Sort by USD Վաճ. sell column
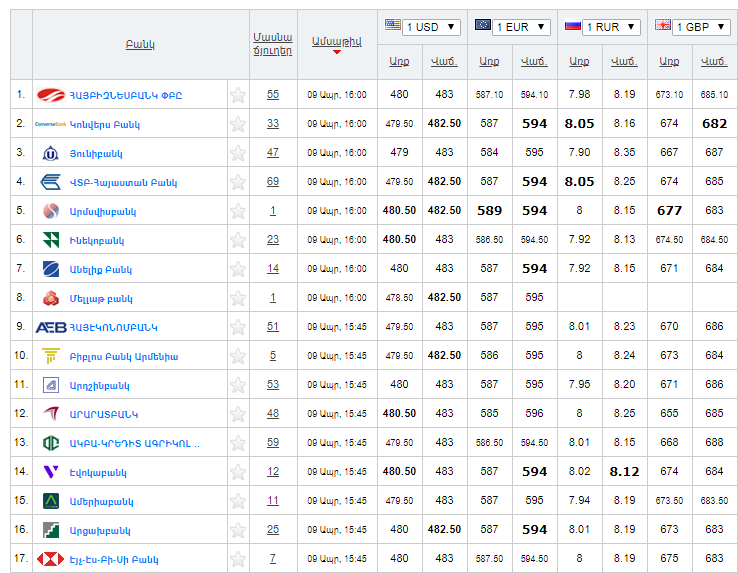This screenshot has height=573, width=738. [x=444, y=61]
